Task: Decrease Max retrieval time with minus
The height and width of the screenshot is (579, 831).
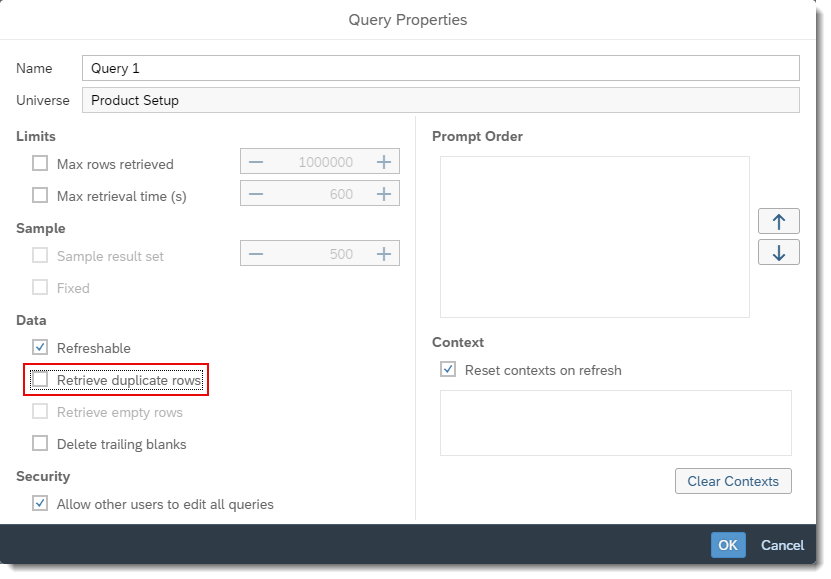Action: [256, 194]
